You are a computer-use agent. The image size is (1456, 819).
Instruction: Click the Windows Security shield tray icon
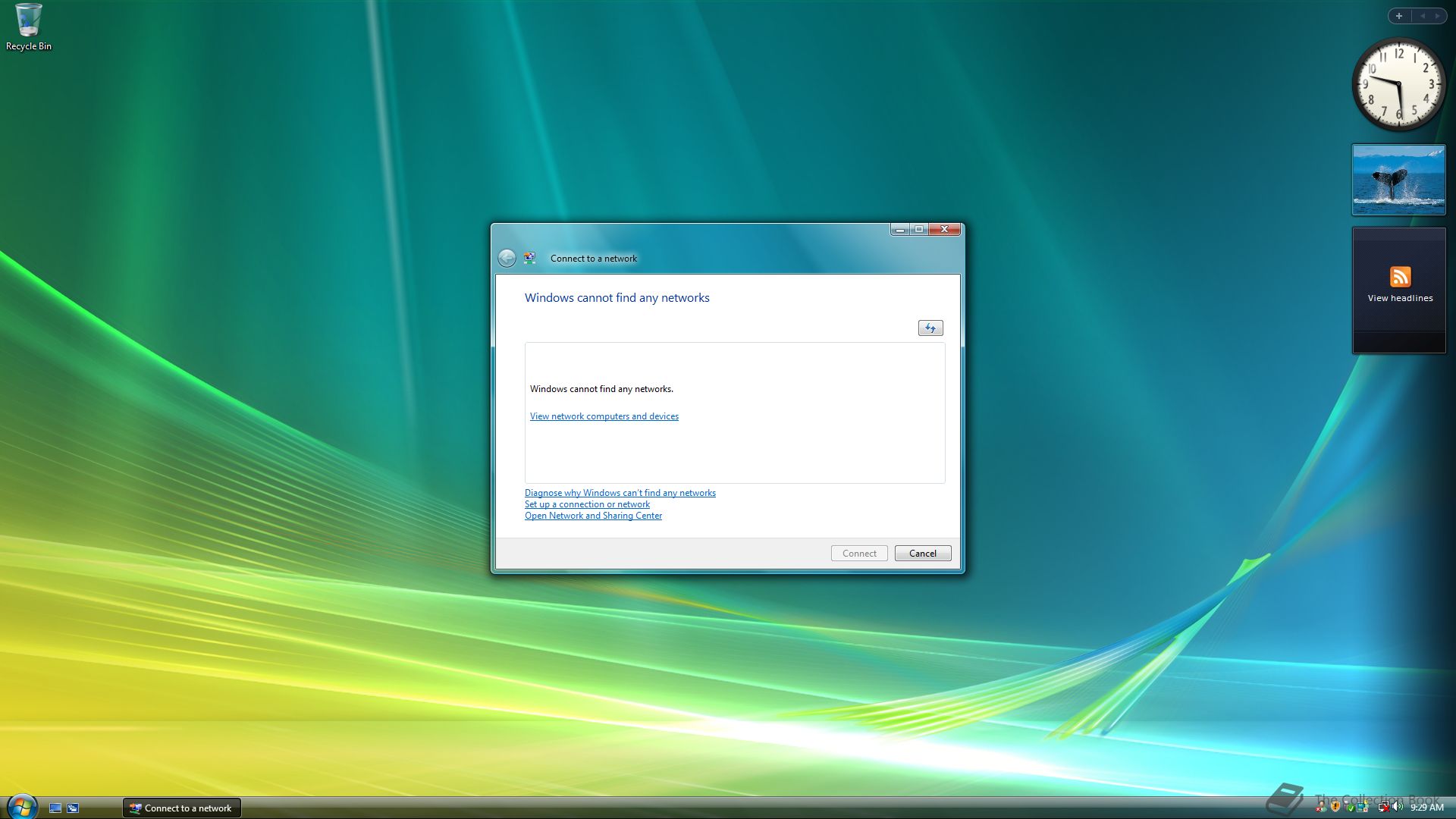(1335, 807)
